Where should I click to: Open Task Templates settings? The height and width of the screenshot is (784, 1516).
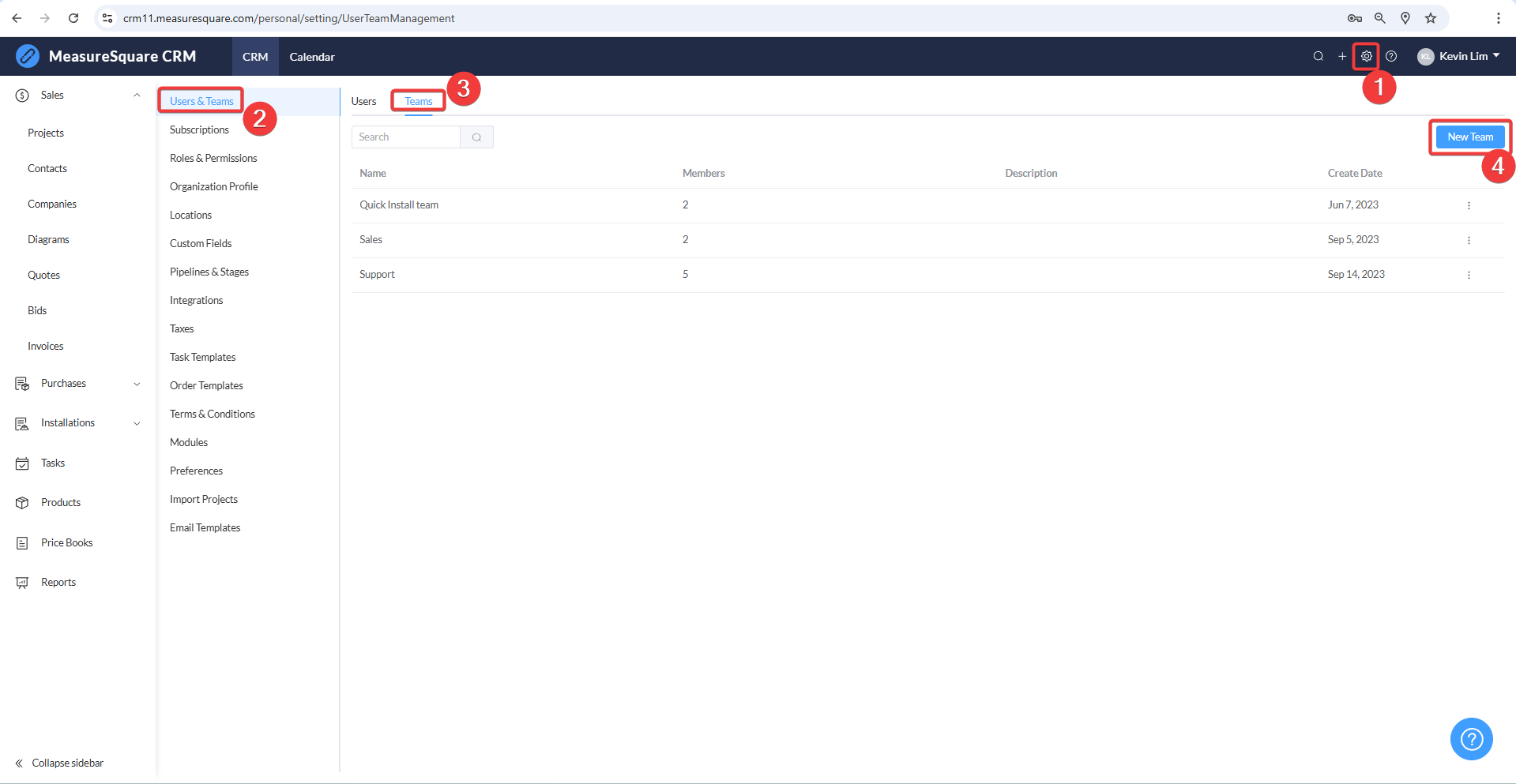tap(203, 357)
